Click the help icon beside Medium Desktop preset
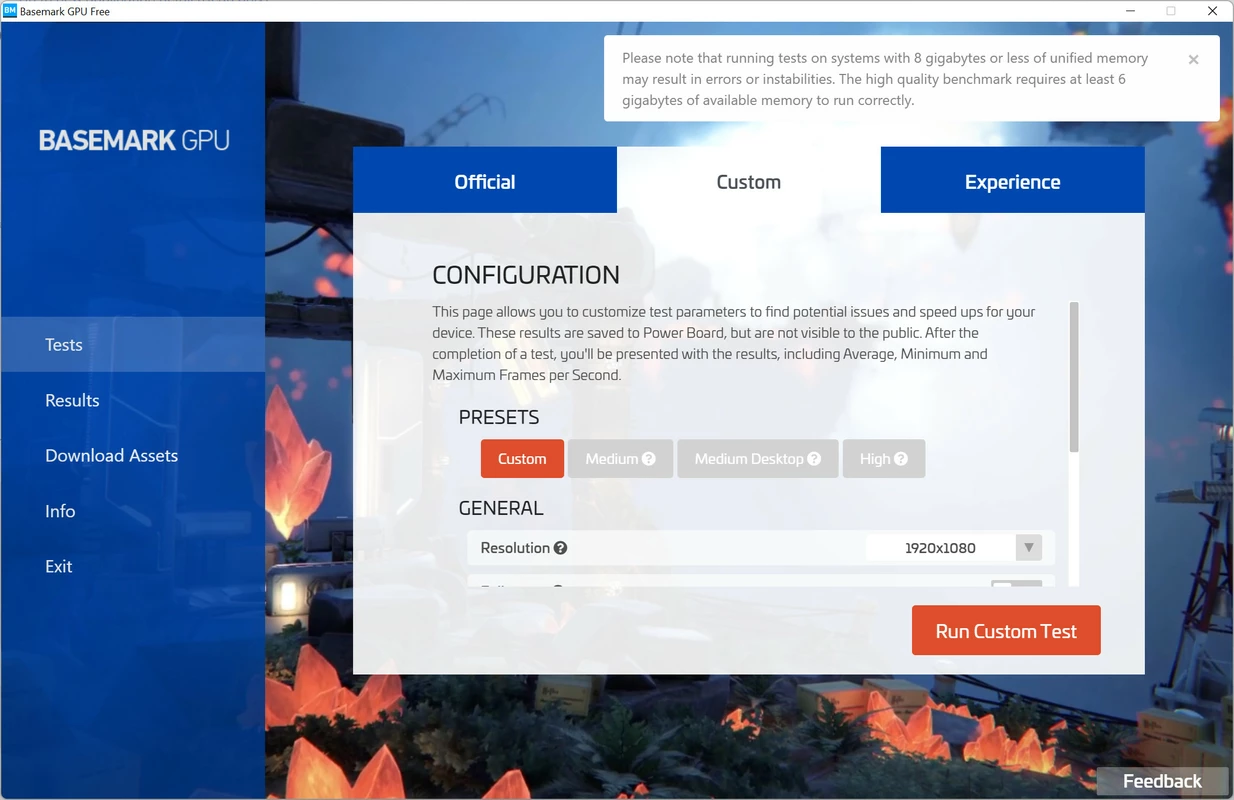Viewport: 1234px width, 800px height. tap(814, 459)
